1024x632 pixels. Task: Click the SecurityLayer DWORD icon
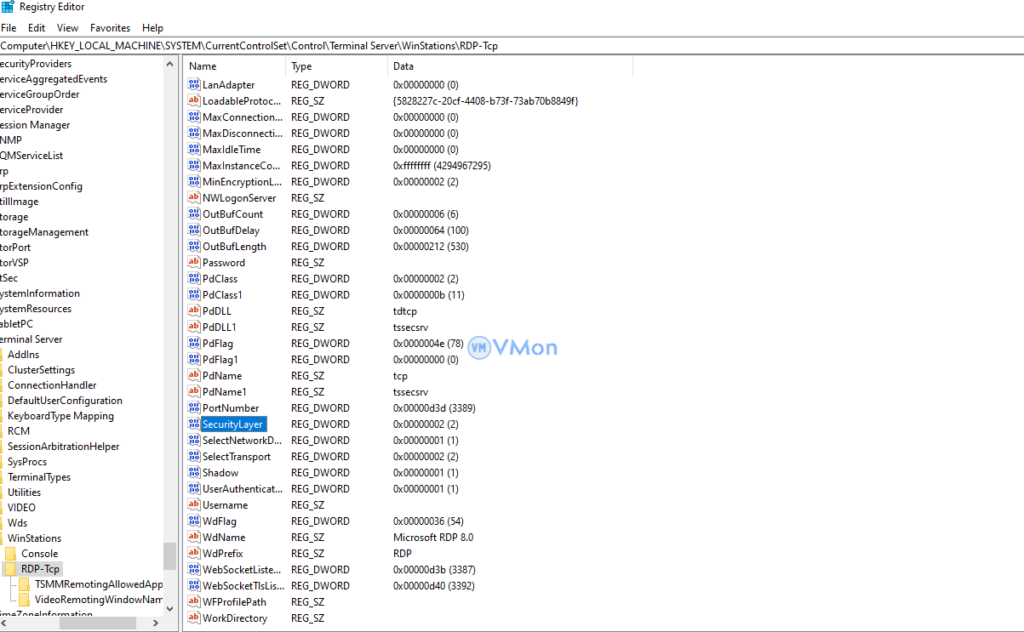(193, 424)
